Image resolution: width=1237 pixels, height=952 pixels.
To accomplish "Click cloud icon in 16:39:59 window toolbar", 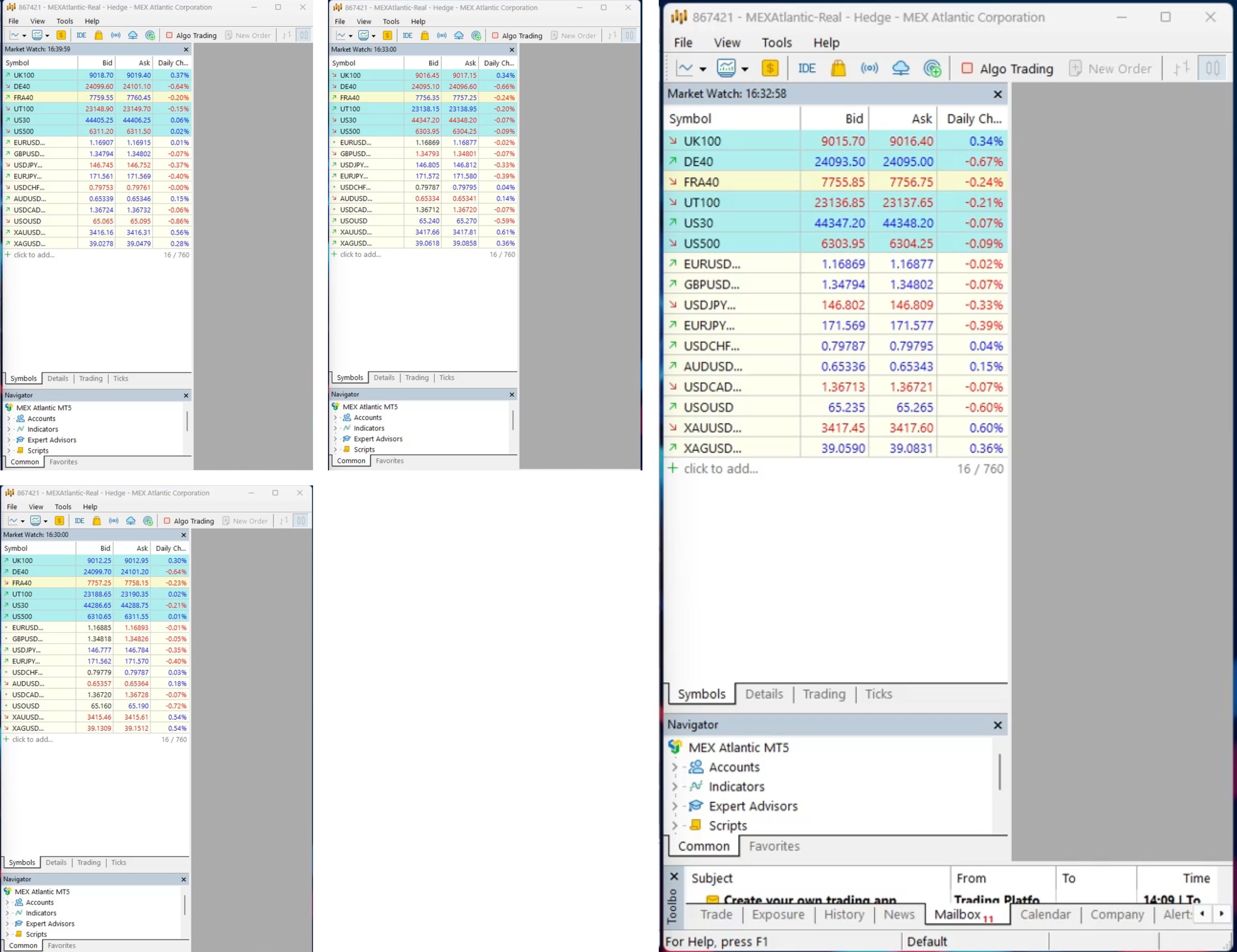I will point(133,35).
